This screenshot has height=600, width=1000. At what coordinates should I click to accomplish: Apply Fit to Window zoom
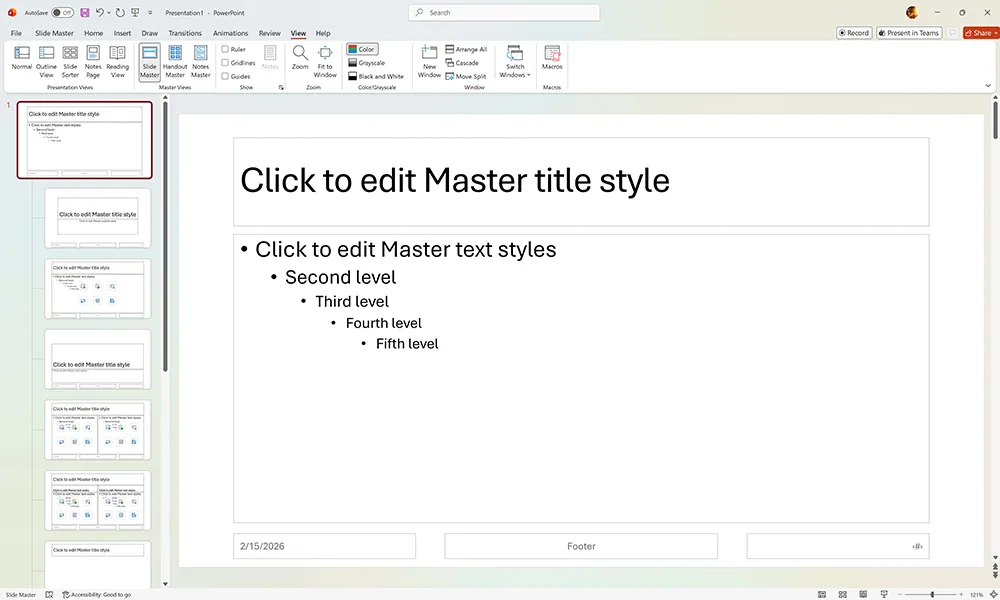coord(324,60)
